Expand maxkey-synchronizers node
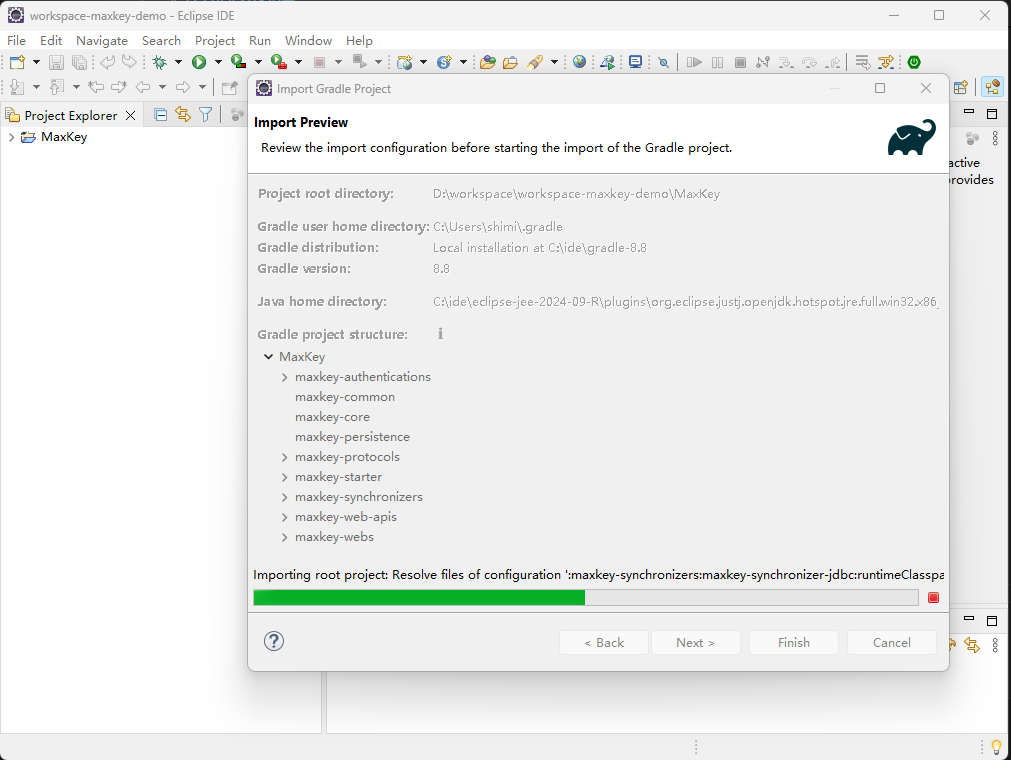 pyautogui.click(x=284, y=497)
